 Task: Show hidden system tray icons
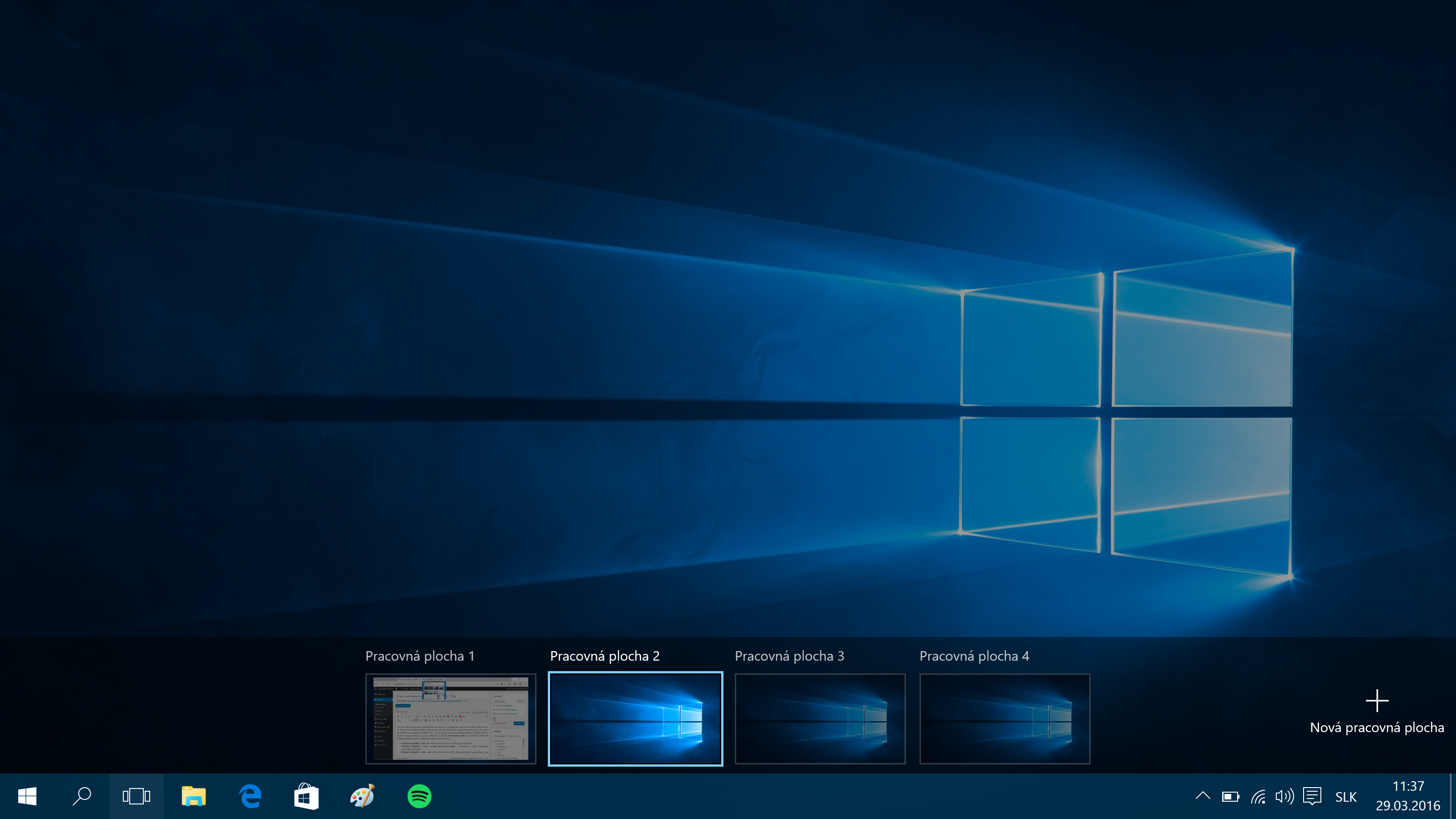[1203, 796]
